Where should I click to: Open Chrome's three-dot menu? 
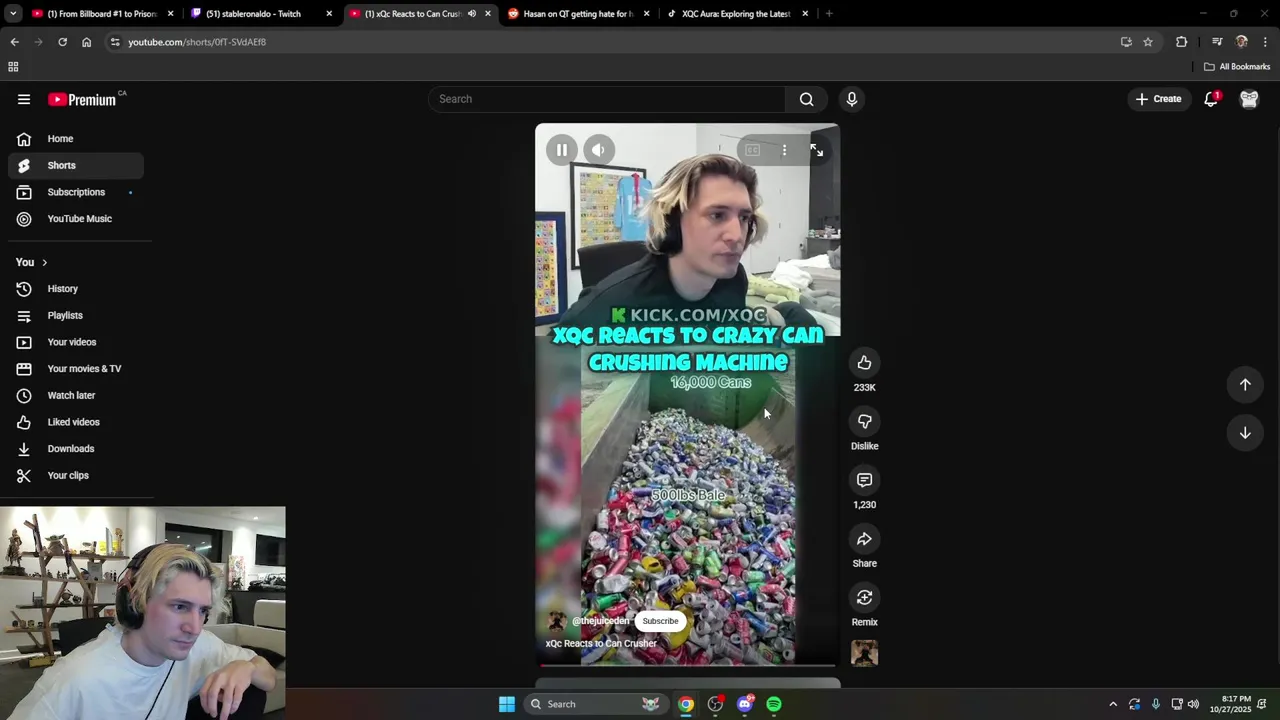pyautogui.click(x=1266, y=42)
